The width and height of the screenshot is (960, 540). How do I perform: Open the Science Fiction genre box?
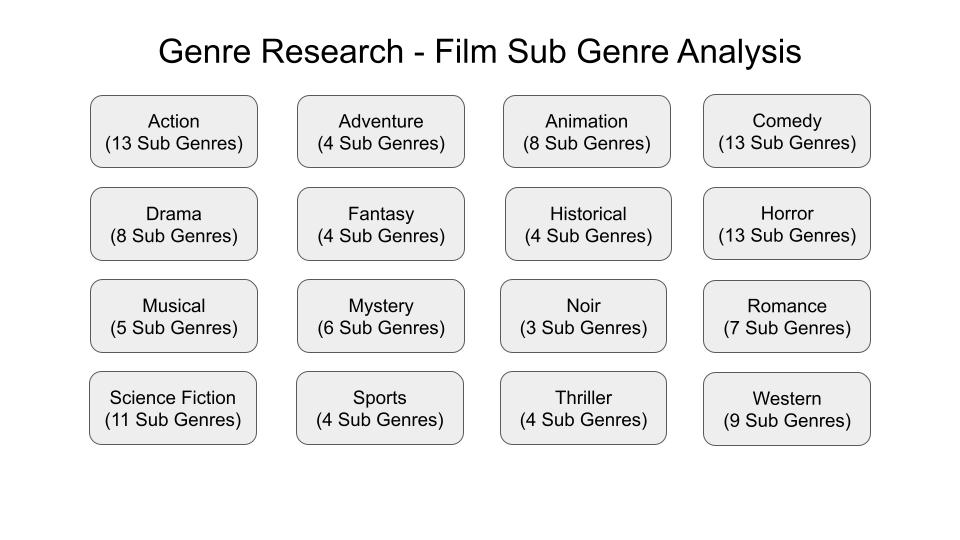coord(173,408)
